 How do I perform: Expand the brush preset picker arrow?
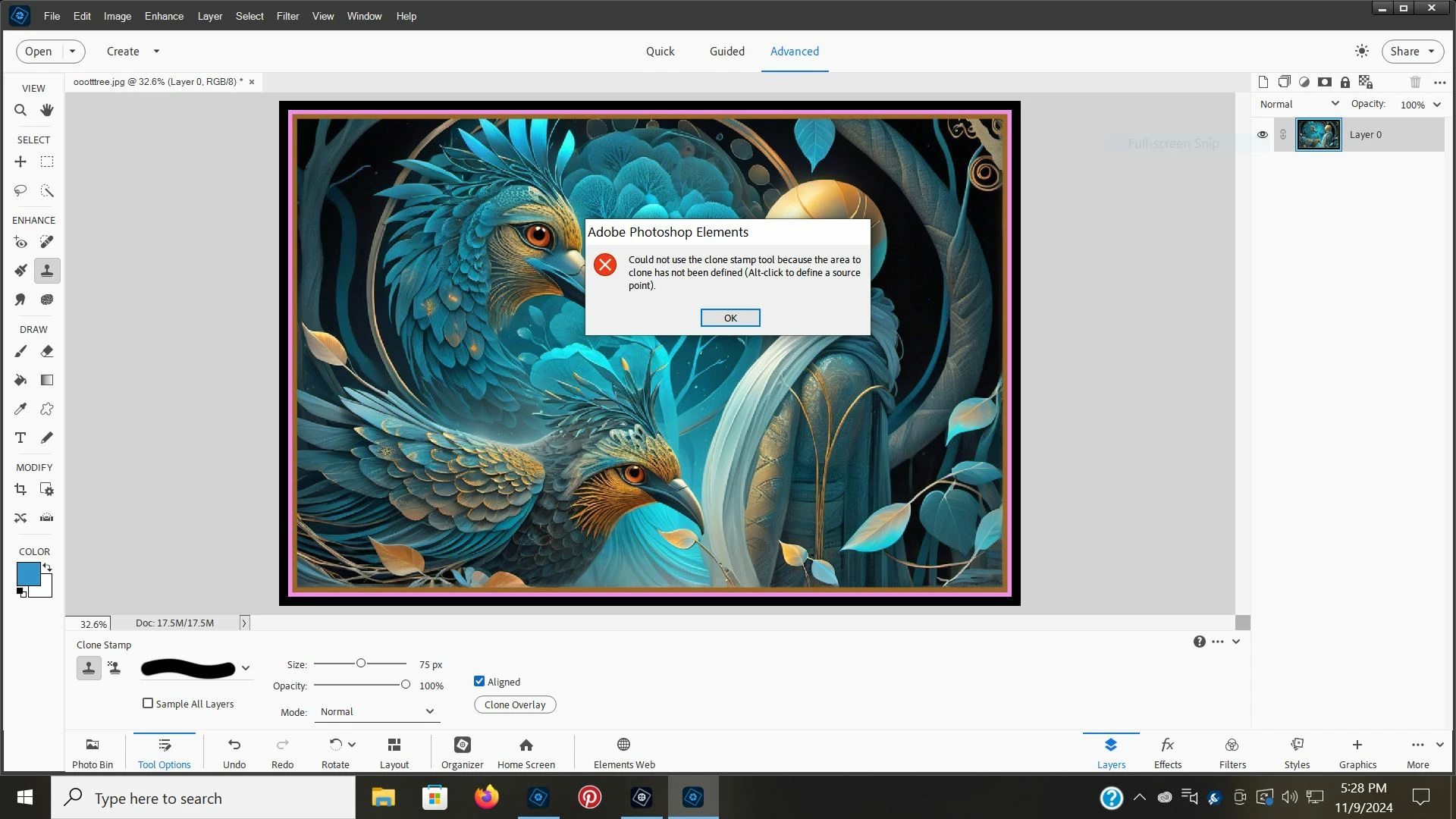246,668
